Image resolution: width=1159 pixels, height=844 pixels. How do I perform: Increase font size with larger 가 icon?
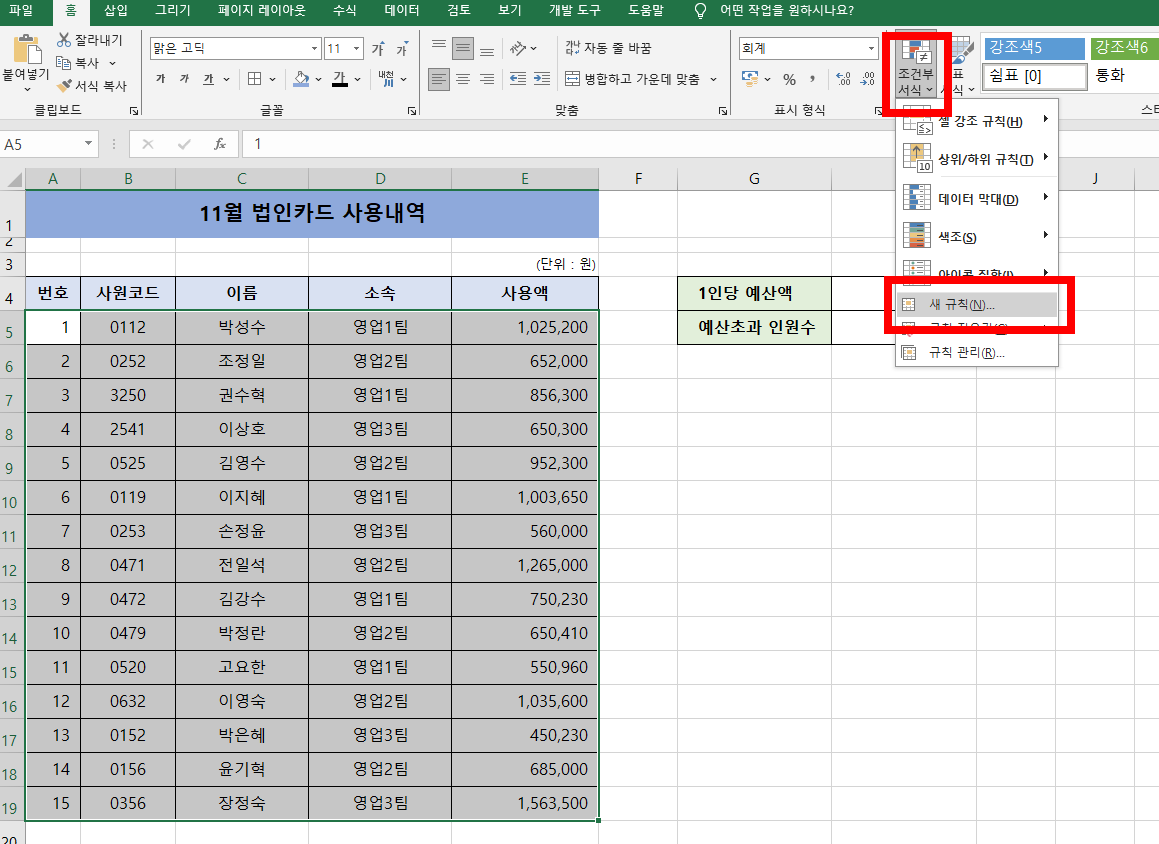coord(378,49)
